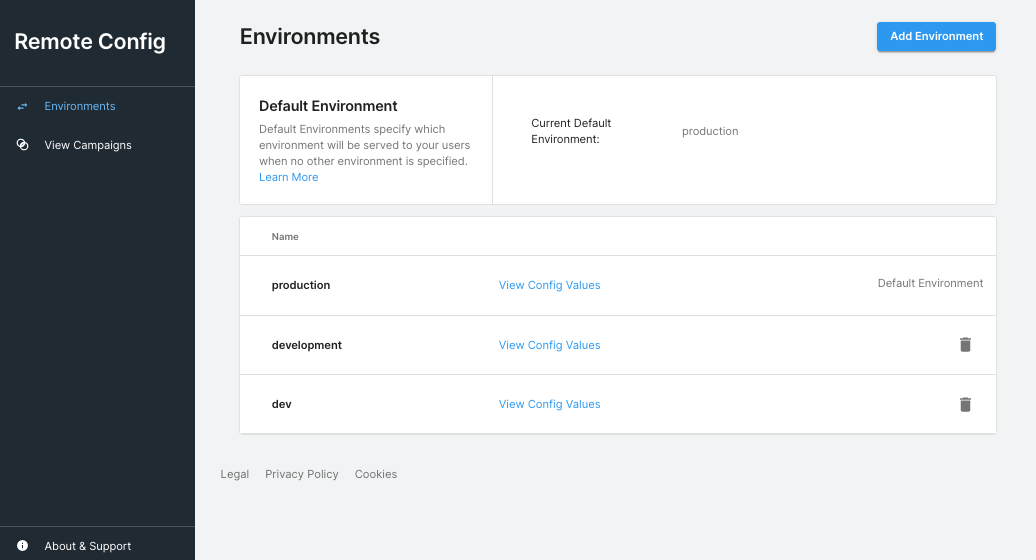Click the Current Default Environment label
The image size is (1036, 560).
click(x=572, y=131)
